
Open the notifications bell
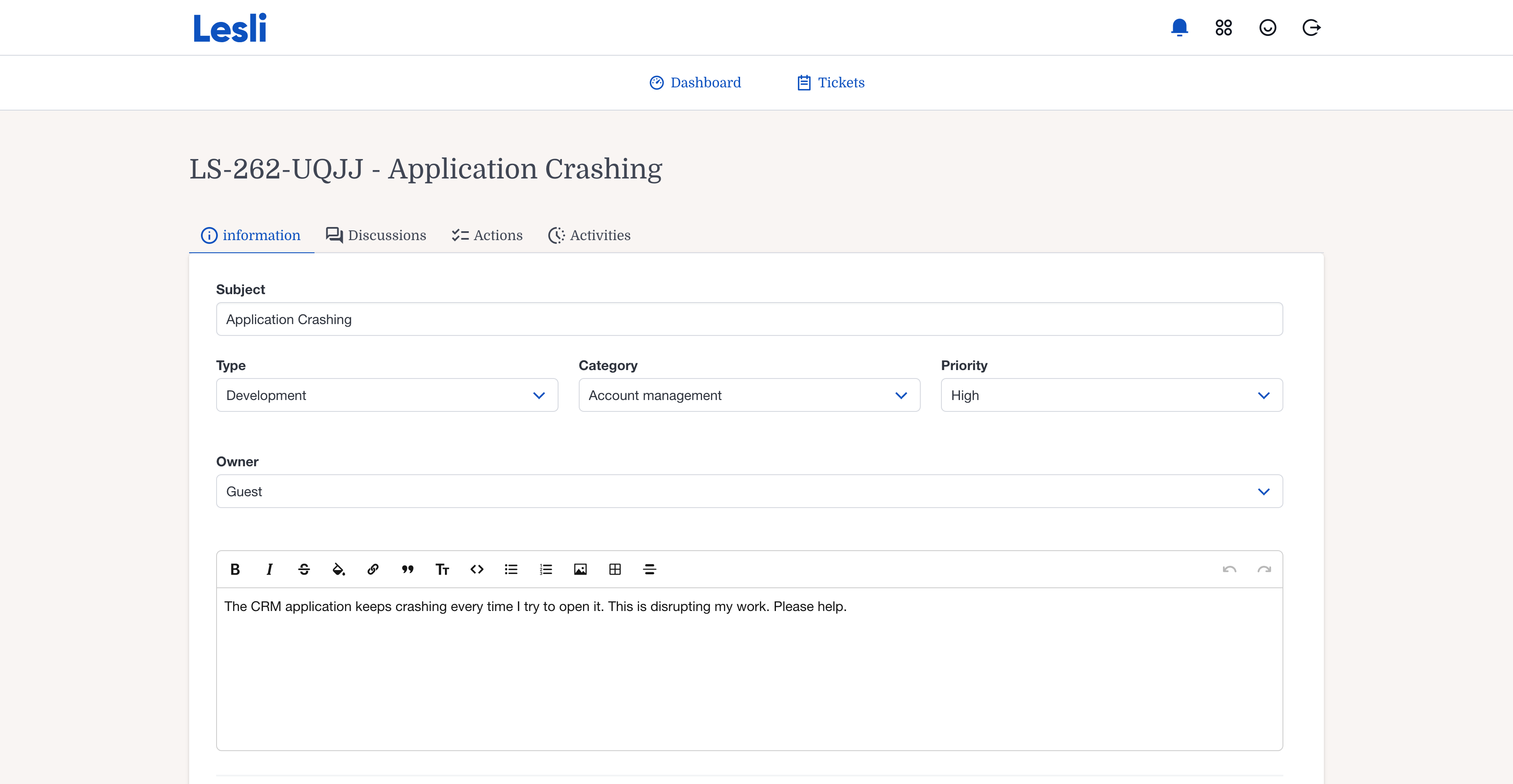coord(1179,27)
